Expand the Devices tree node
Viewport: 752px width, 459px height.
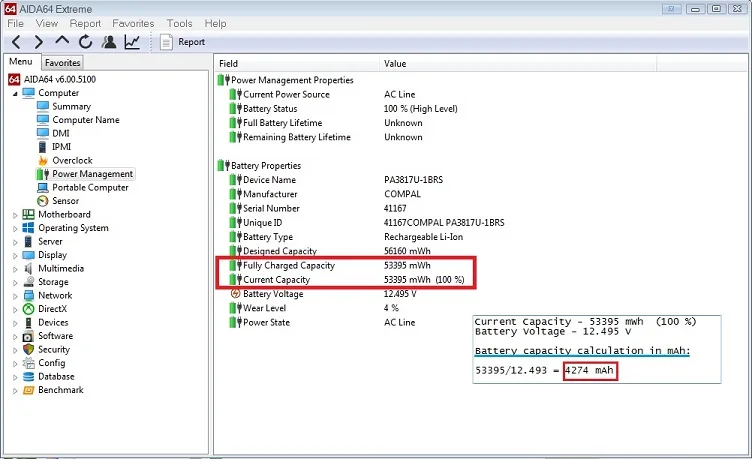point(15,323)
